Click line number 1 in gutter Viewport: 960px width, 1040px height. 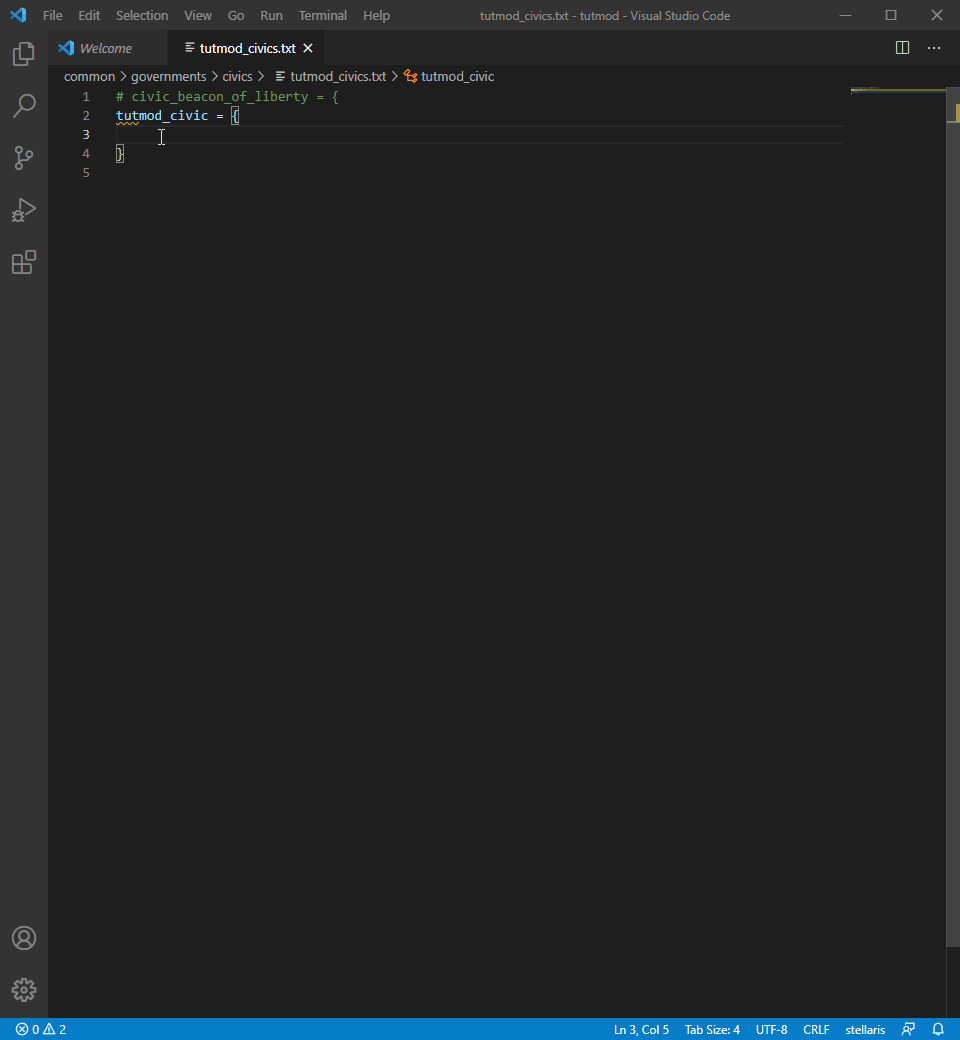point(86,97)
